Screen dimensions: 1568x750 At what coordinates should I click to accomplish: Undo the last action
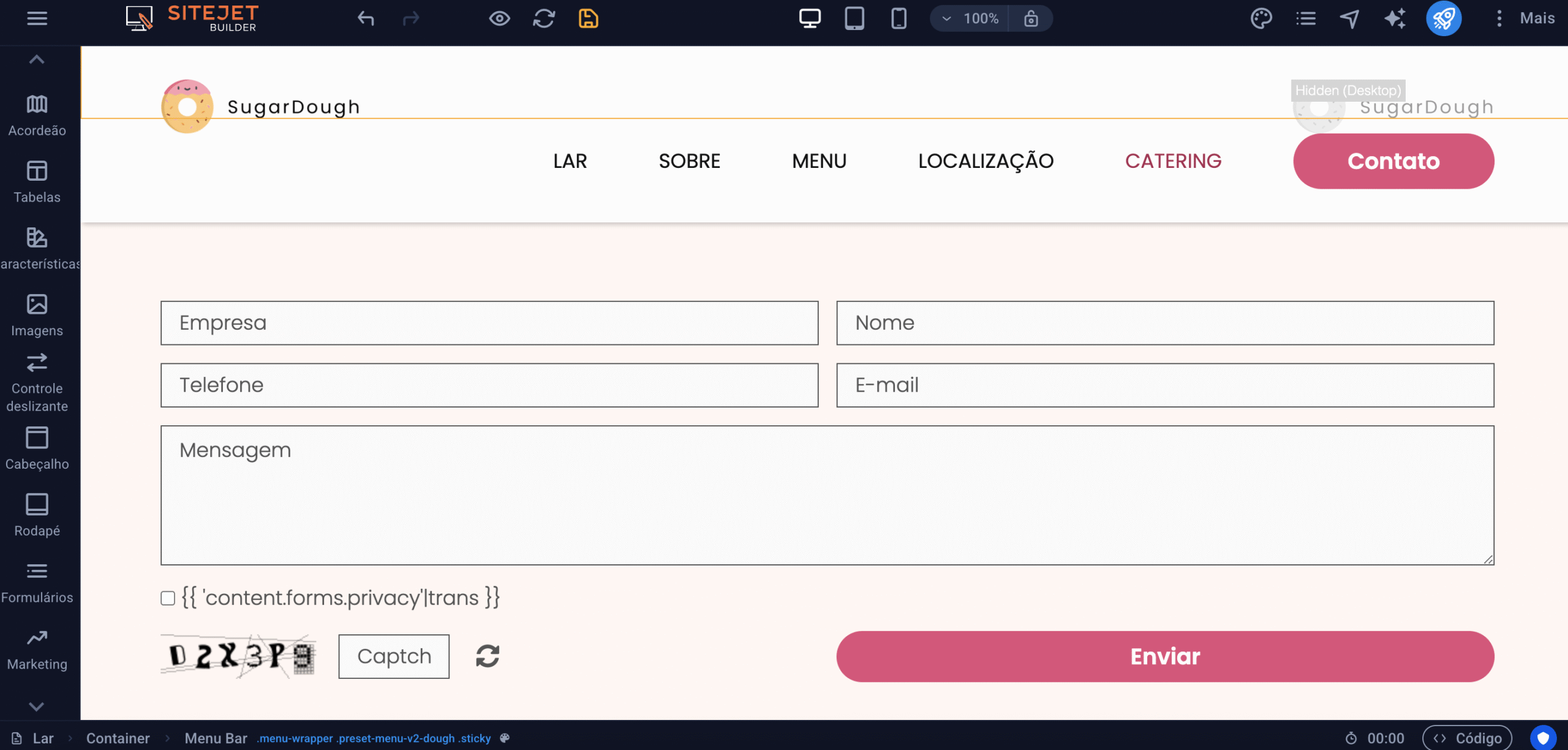click(366, 18)
